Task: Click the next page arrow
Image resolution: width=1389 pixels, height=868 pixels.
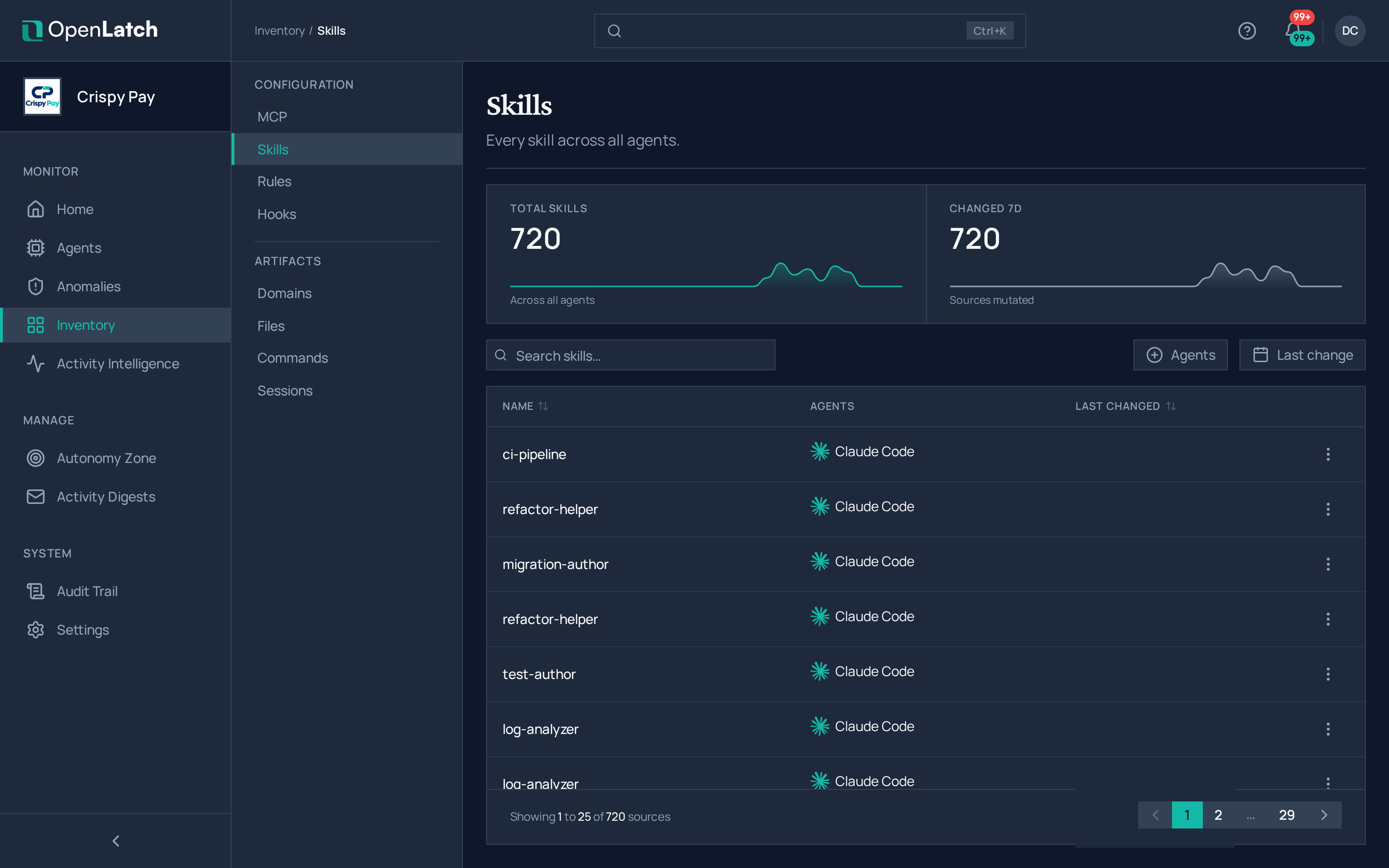Action: tap(1323, 814)
